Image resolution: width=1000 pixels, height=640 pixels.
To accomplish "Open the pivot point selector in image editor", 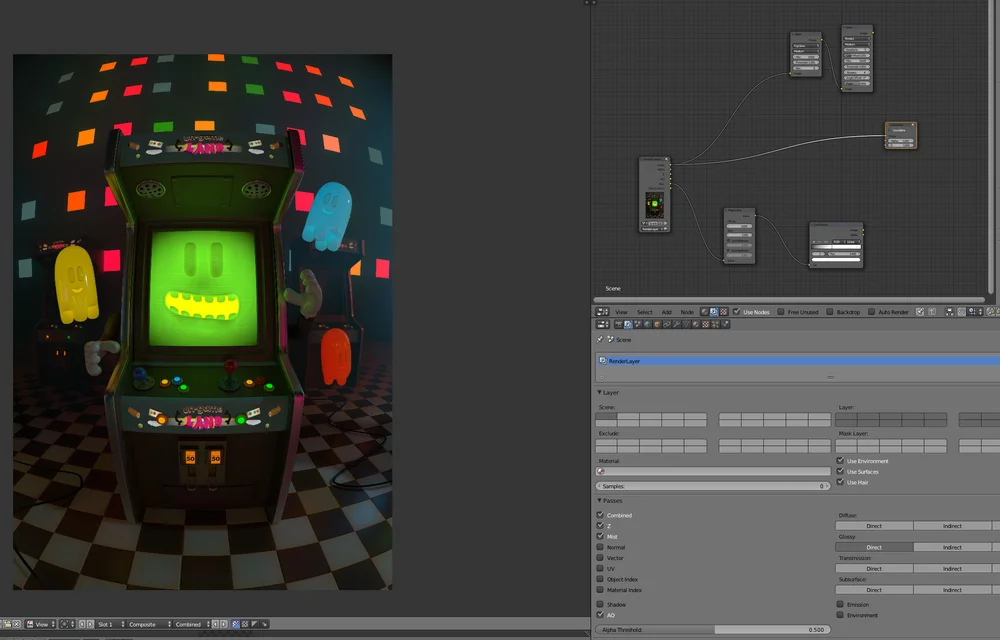I will point(68,624).
